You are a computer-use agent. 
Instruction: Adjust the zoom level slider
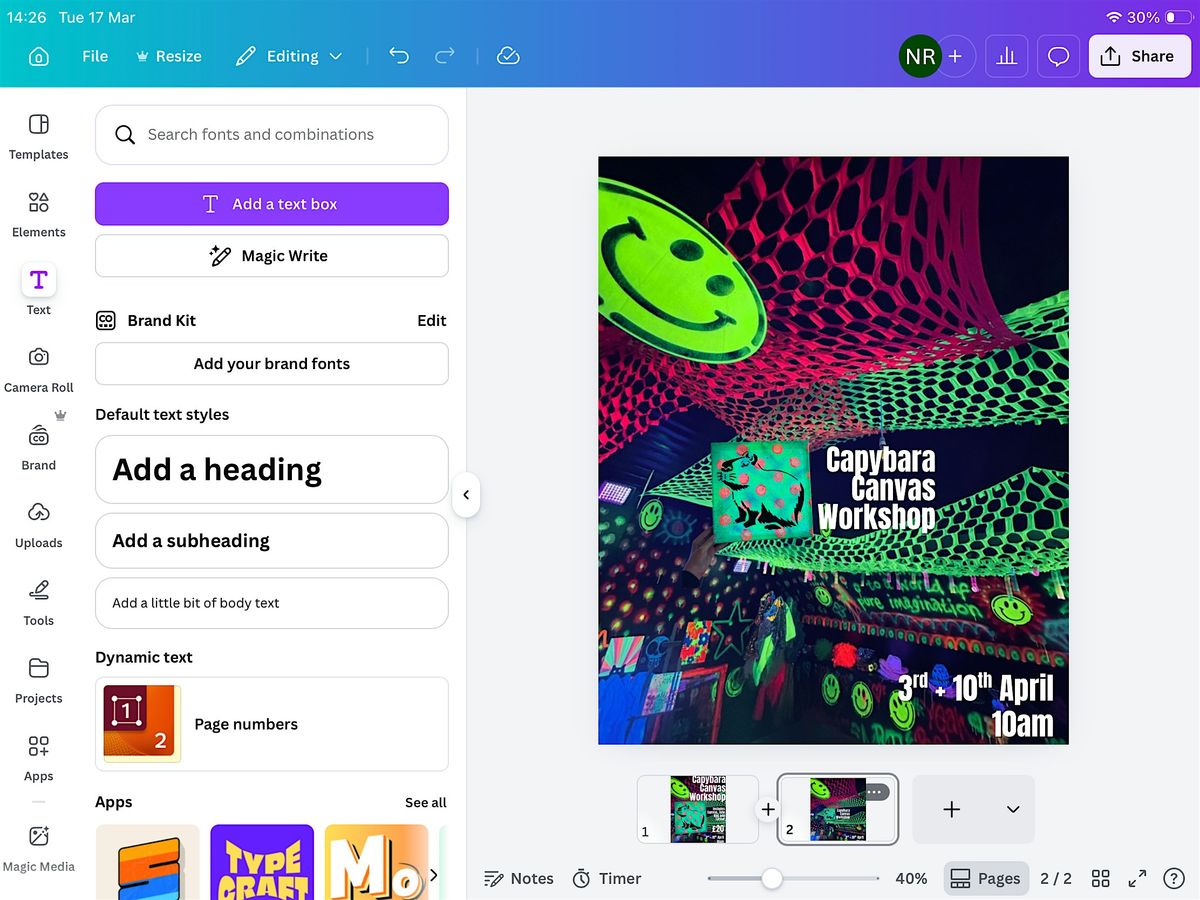pyautogui.click(x=771, y=878)
